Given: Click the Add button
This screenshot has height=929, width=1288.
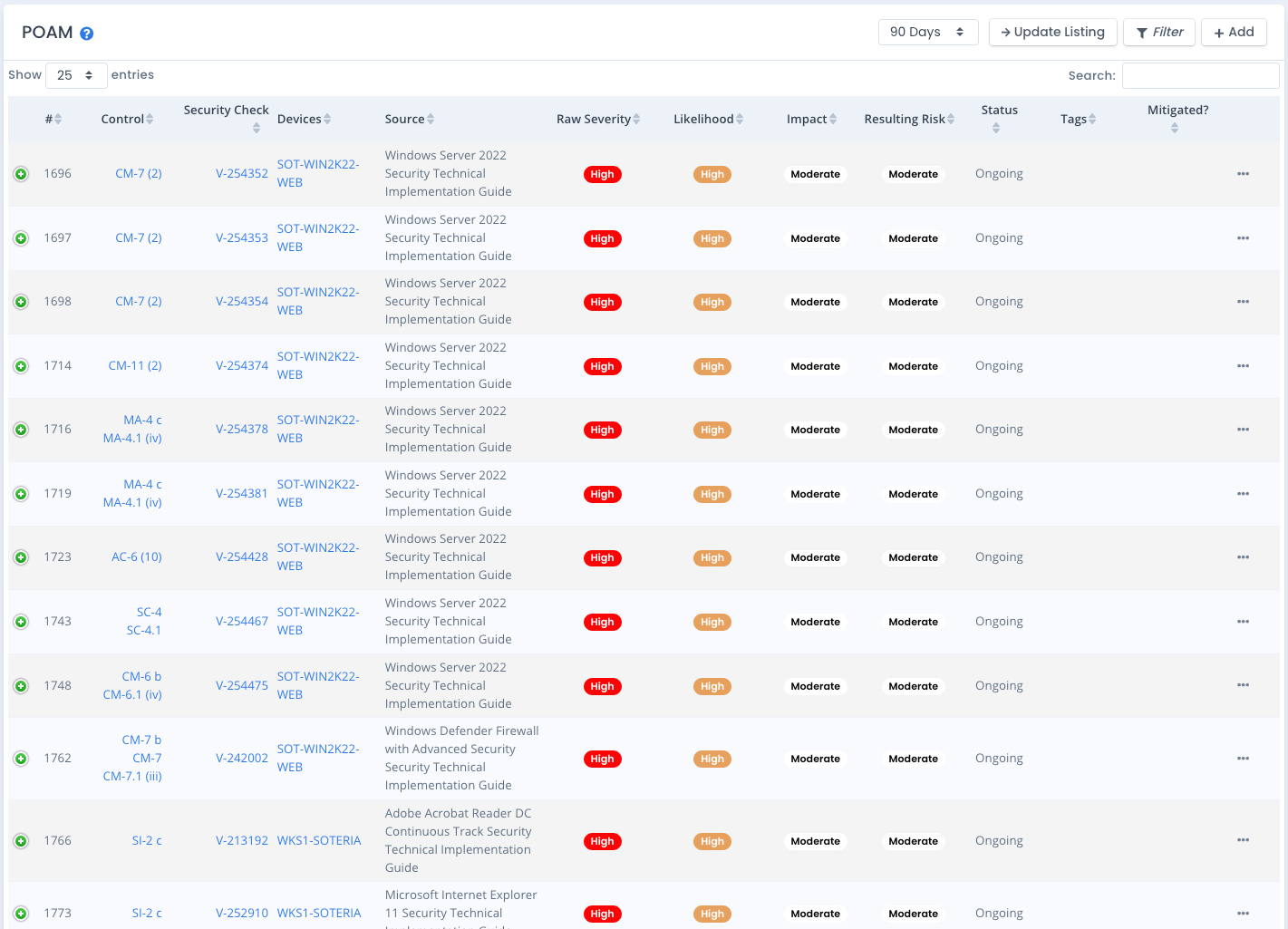Looking at the screenshot, I should point(1234,32).
